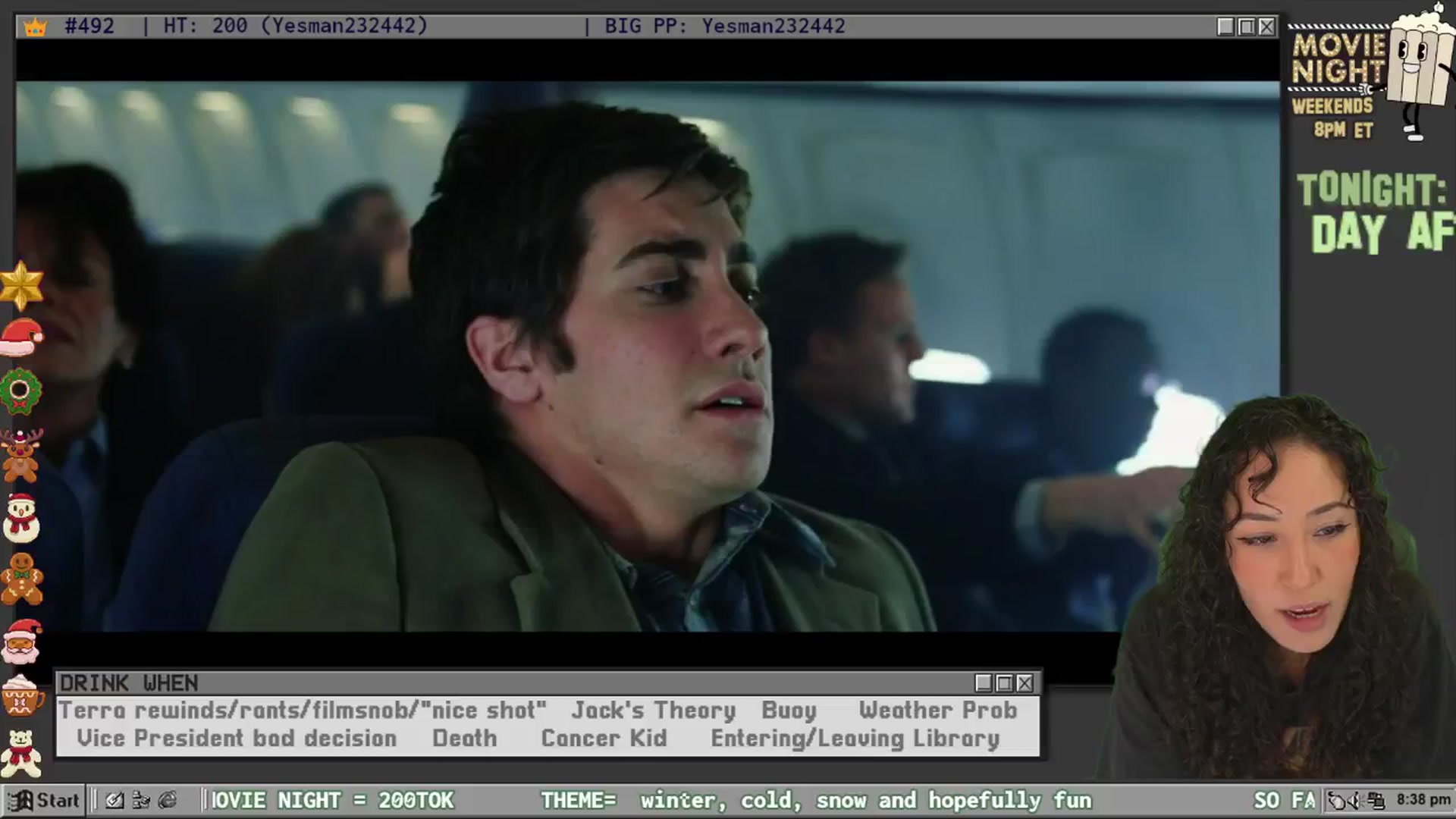Click the "Weather Prob" drink rule
1456x819 pixels.
click(938, 711)
